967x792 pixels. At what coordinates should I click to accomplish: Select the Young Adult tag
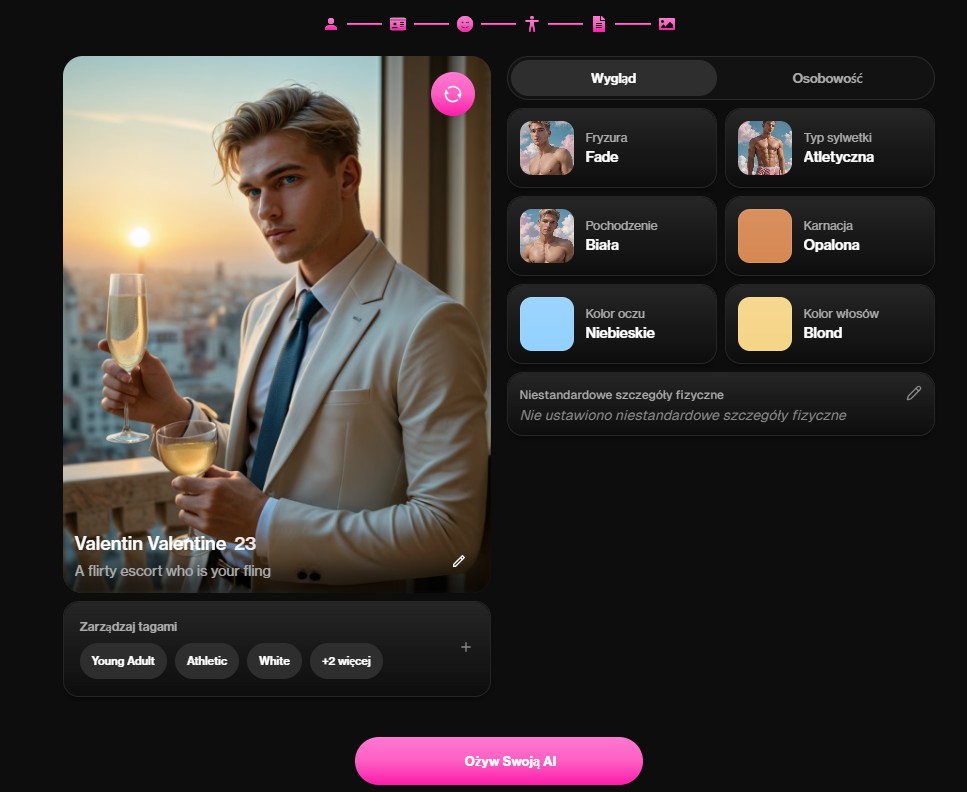[123, 661]
